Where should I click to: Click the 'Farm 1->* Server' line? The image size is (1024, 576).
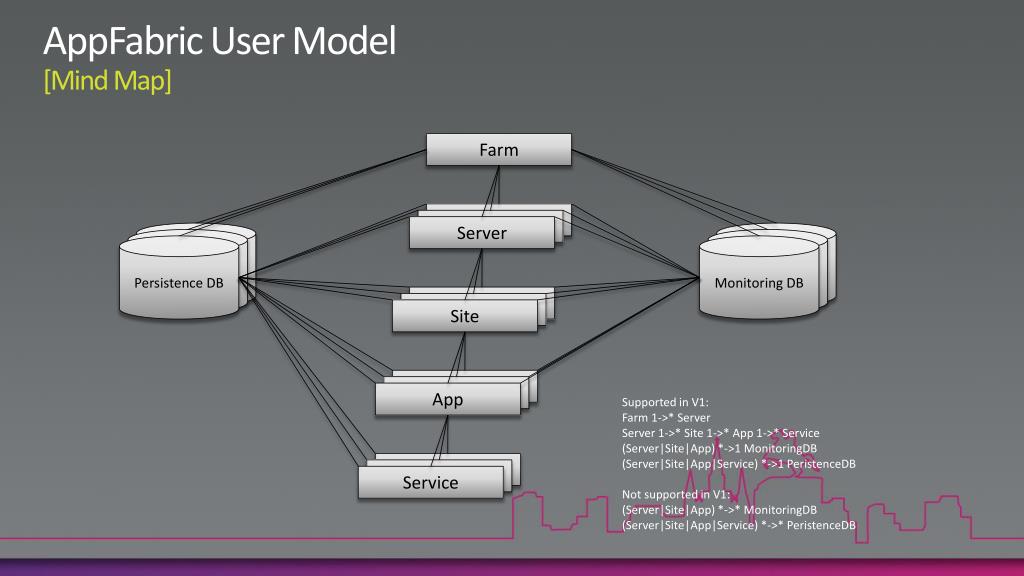(665, 418)
